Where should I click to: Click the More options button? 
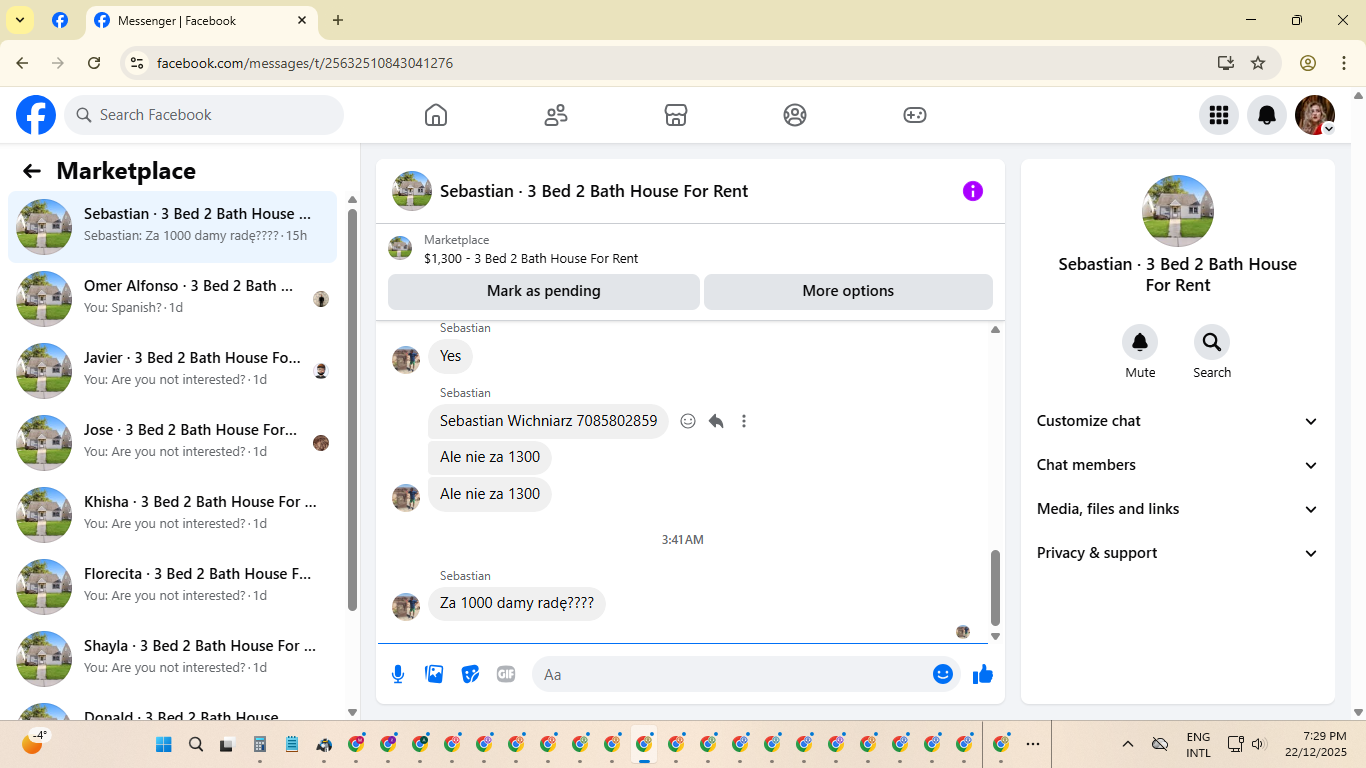tap(848, 291)
